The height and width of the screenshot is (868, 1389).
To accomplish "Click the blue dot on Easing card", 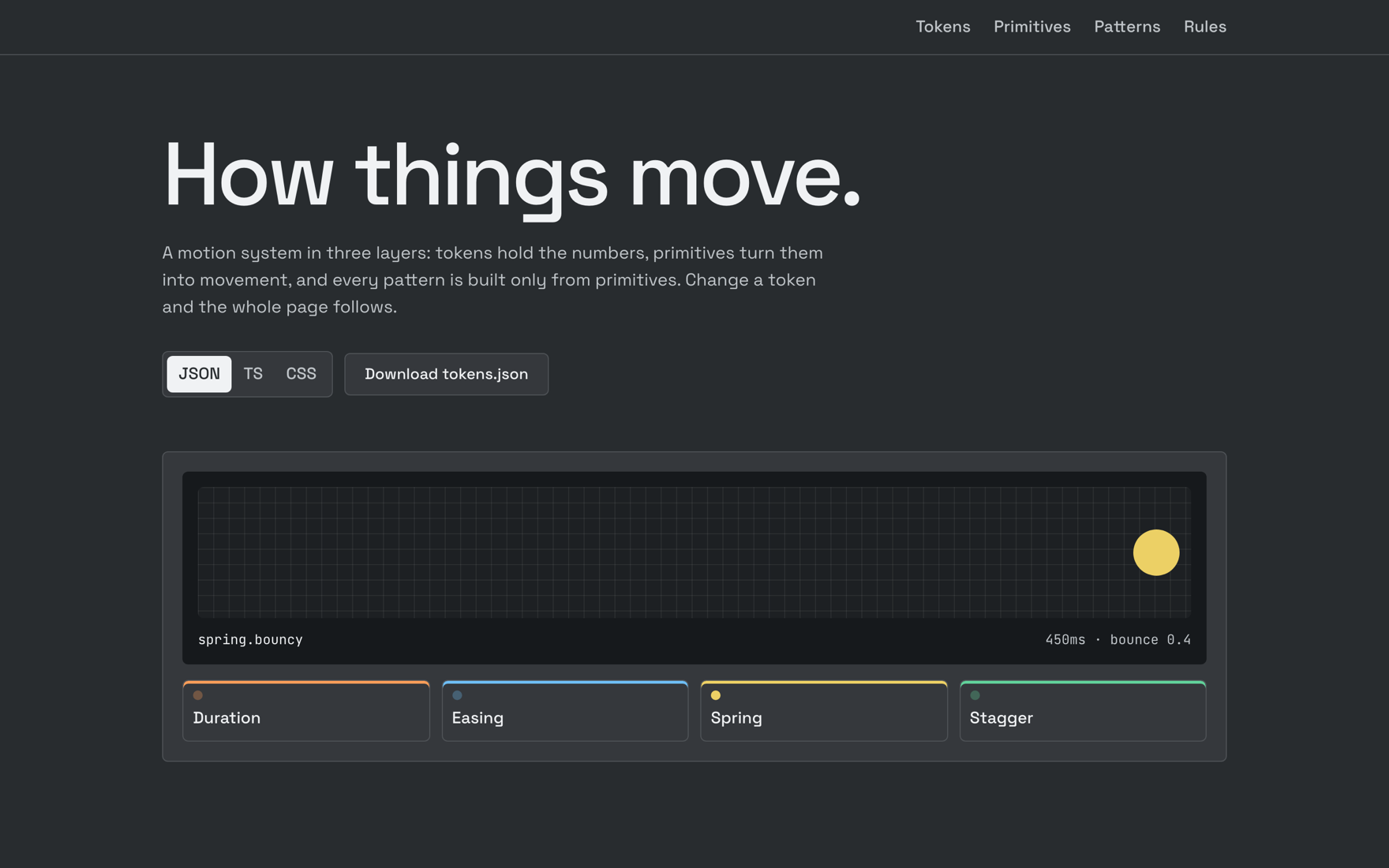I will tap(457, 695).
